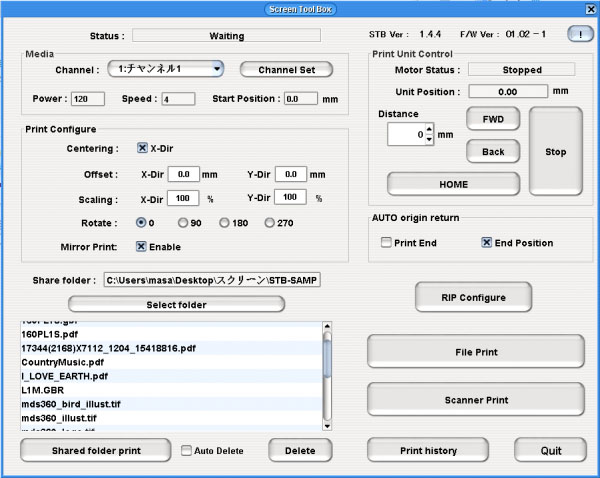Click the File Print button
The image size is (600, 478).
click(476, 352)
